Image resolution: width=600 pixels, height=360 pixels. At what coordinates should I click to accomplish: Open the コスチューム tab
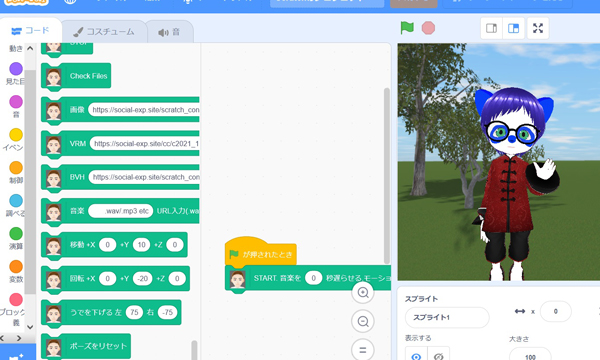point(104,32)
